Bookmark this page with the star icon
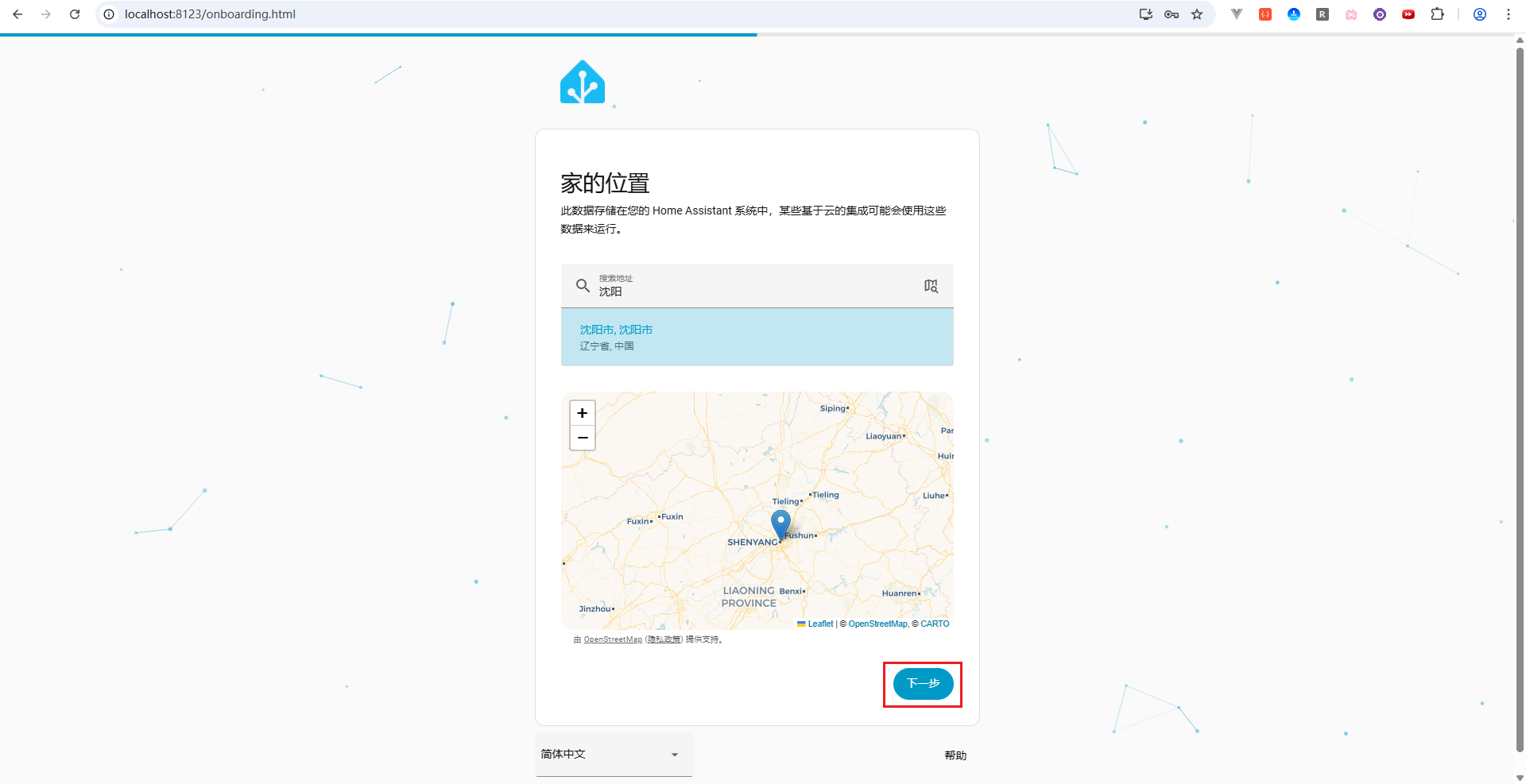This screenshot has height=784, width=1526. coord(1197,14)
